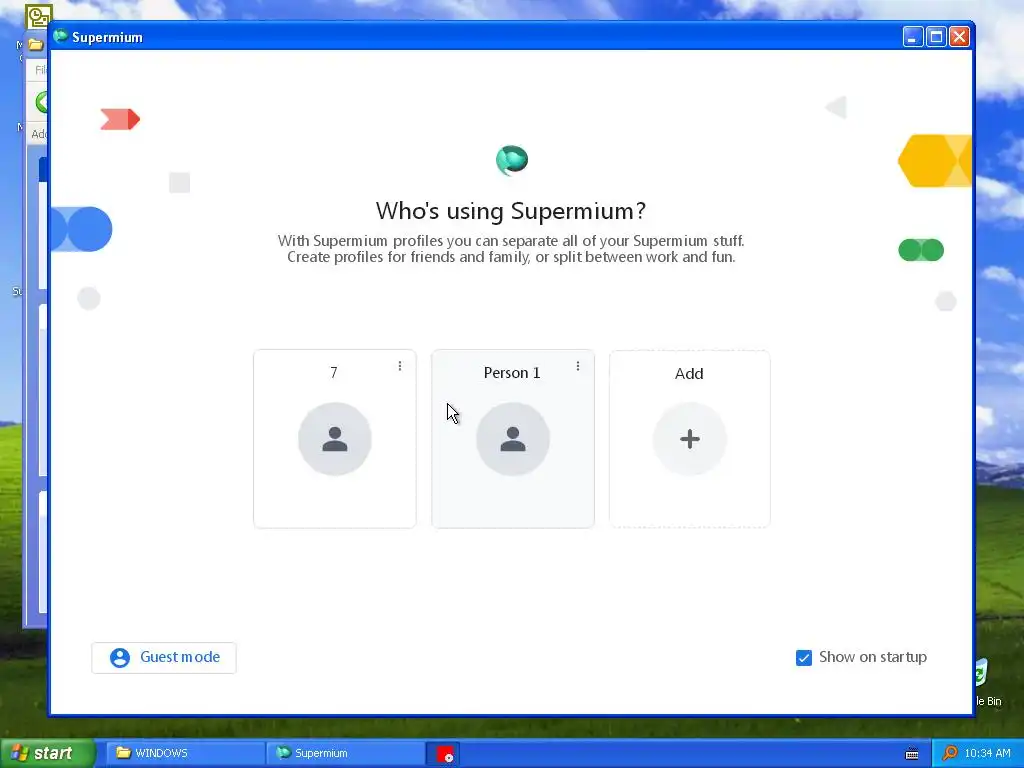Viewport: 1024px width, 768px height.
Task: Open the Person 1 profile card
Action: (513, 439)
